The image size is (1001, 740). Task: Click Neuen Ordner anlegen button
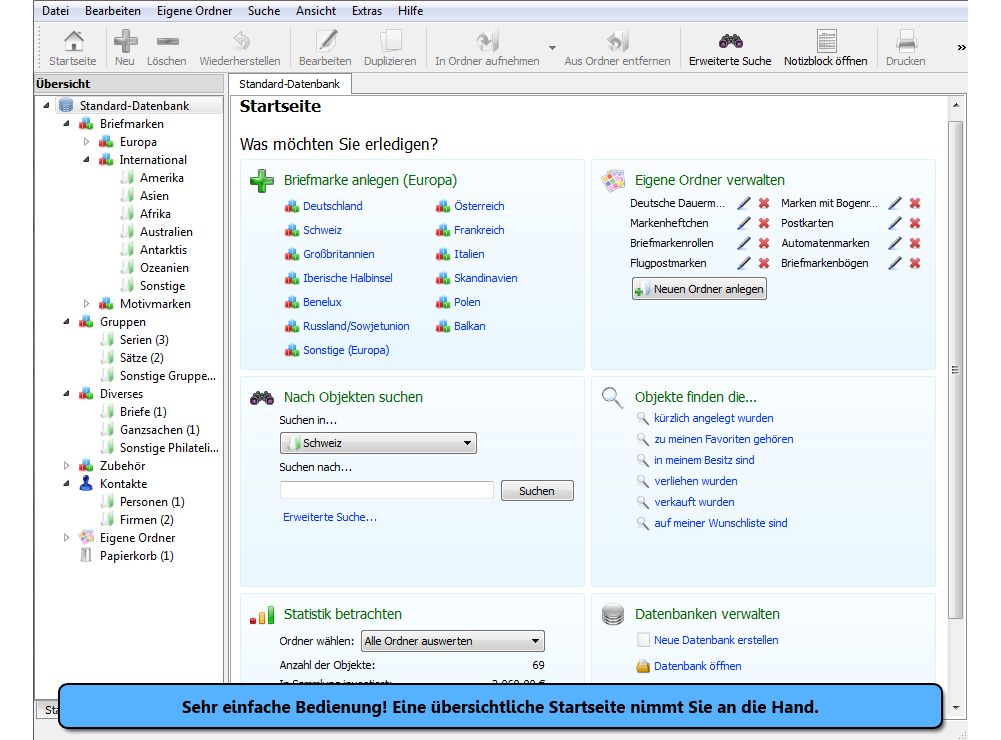tap(699, 289)
